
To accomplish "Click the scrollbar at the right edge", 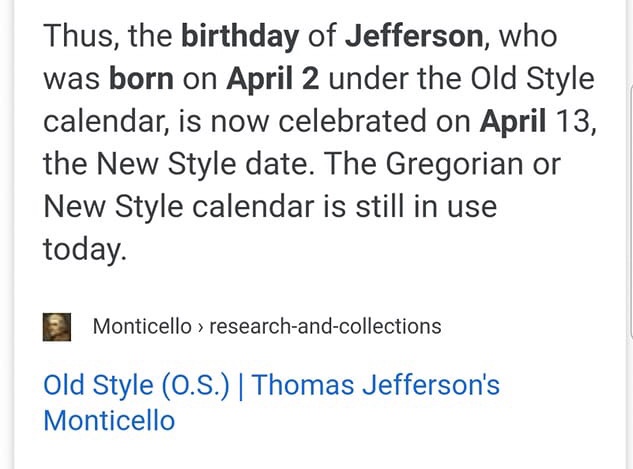I will tap(631, 210).
